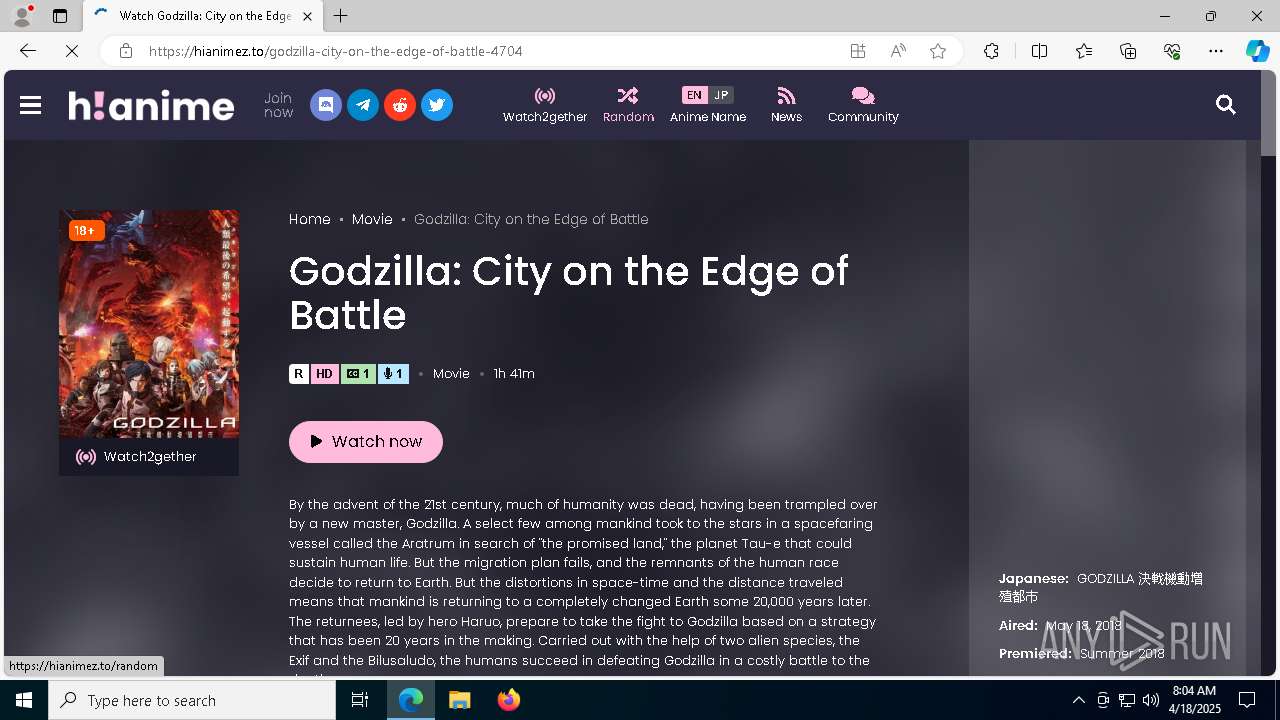Select the Watch Godzilla browser tab
1280x720 pixels.
click(203, 16)
